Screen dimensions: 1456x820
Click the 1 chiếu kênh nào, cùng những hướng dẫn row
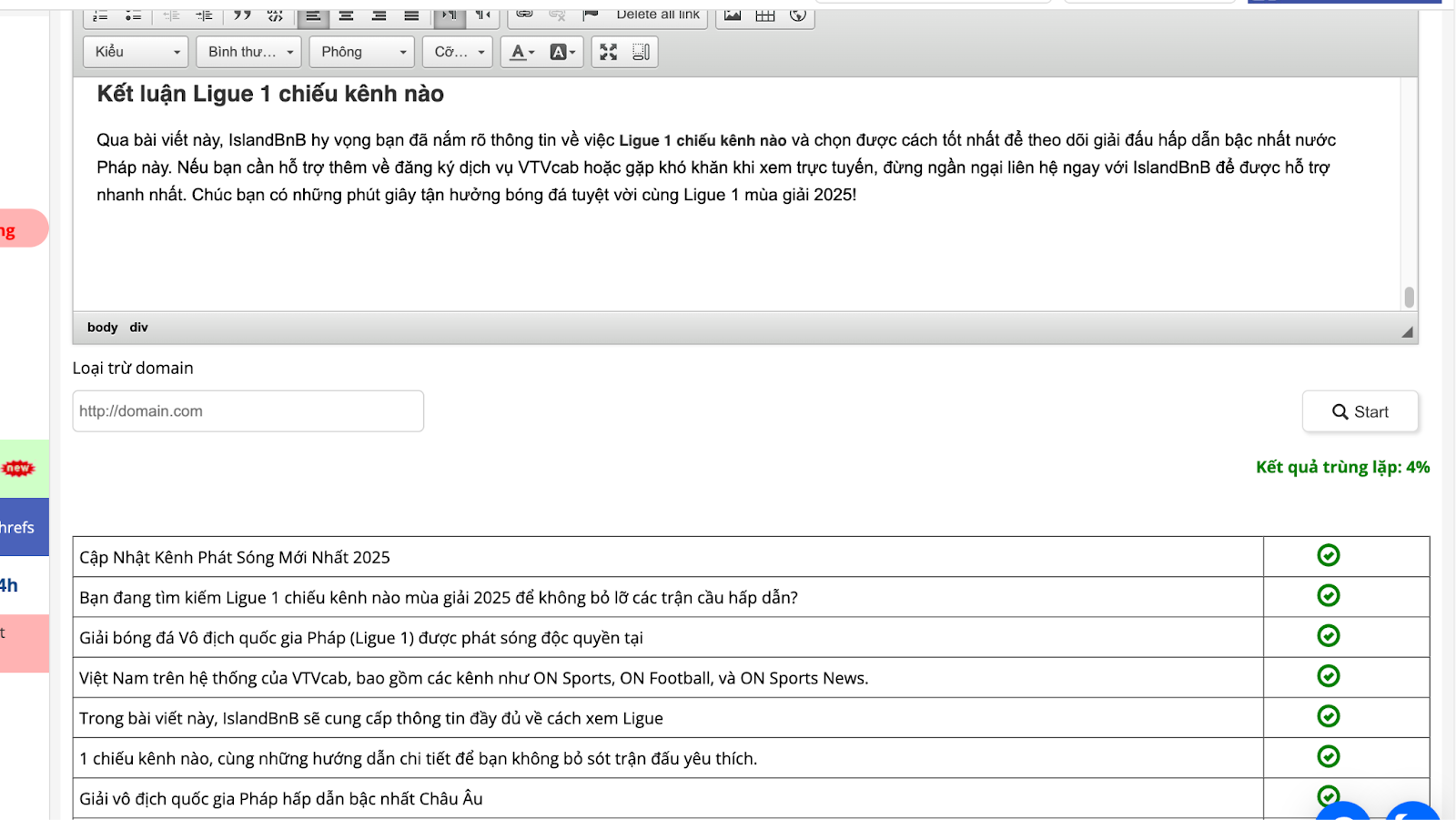click(x=668, y=758)
